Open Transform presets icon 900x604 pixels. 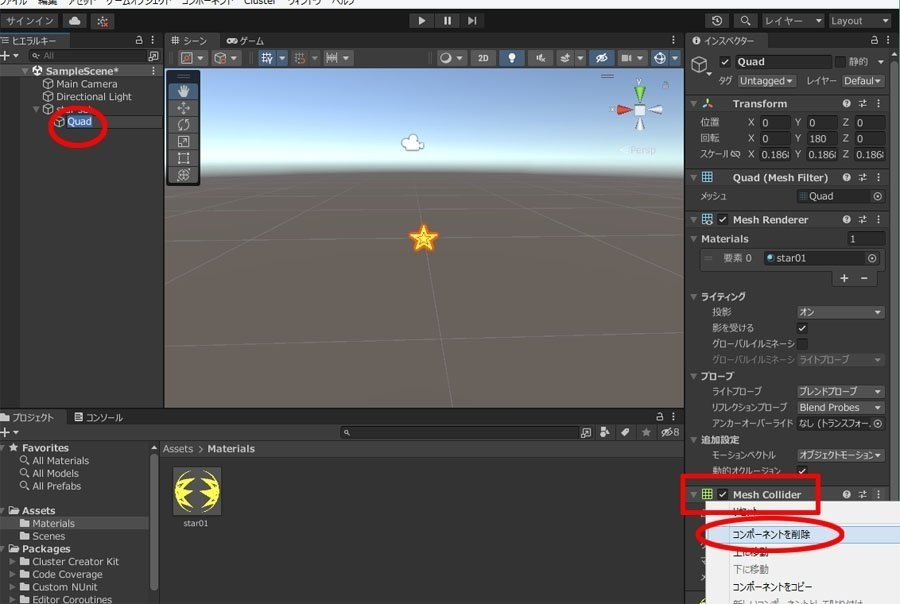(862, 103)
